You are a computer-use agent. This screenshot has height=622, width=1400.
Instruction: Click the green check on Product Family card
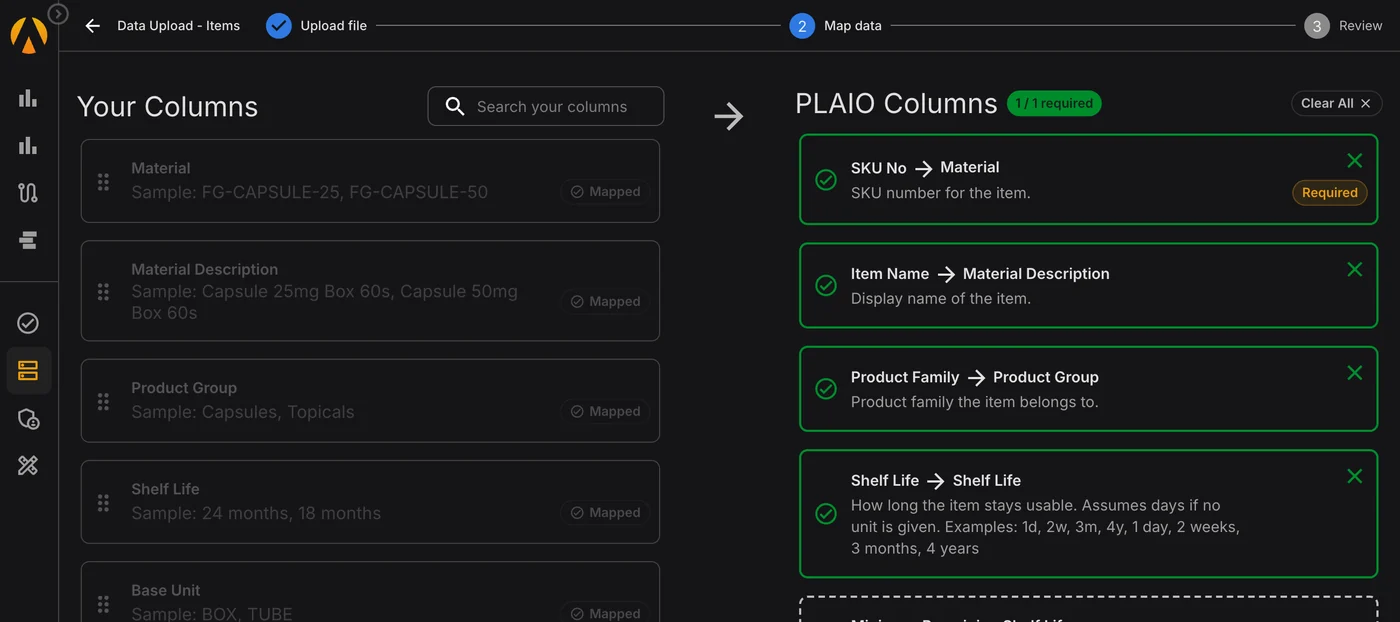point(826,389)
